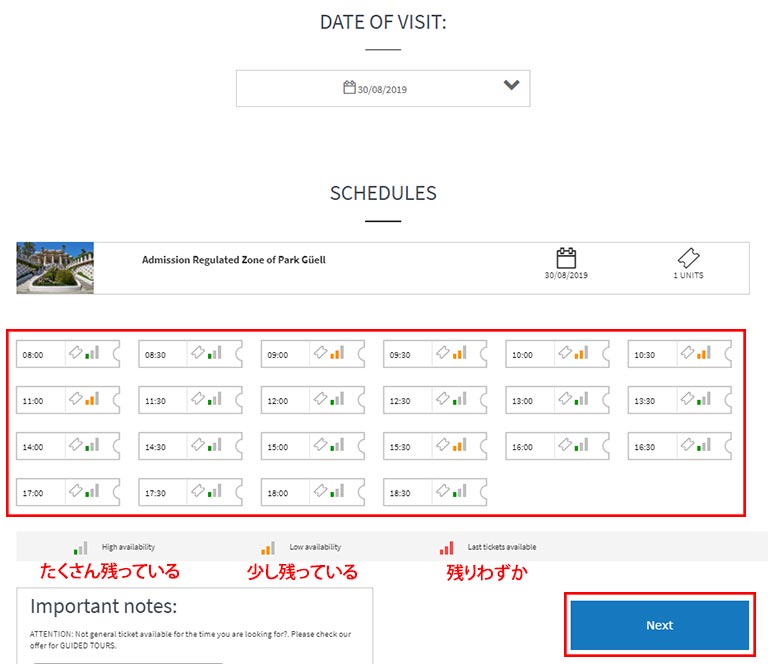The height and width of the screenshot is (664, 768).
Task: Select the 08:30 time slot
Action: tap(191, 354)
